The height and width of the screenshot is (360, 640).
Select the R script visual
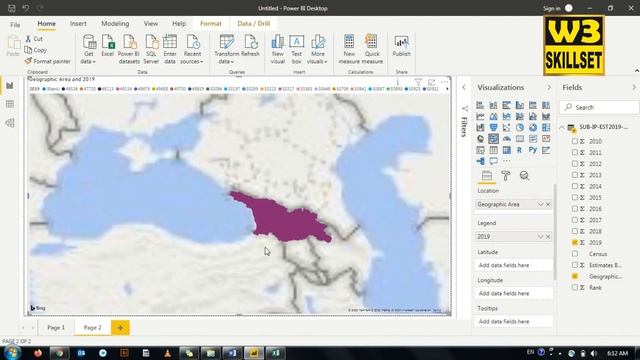[x=519, y=150]
